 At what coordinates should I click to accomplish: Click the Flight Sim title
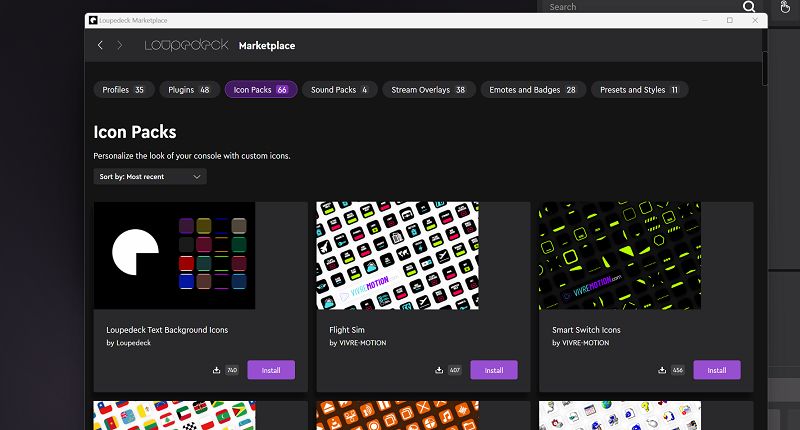(x=347, y=330)
